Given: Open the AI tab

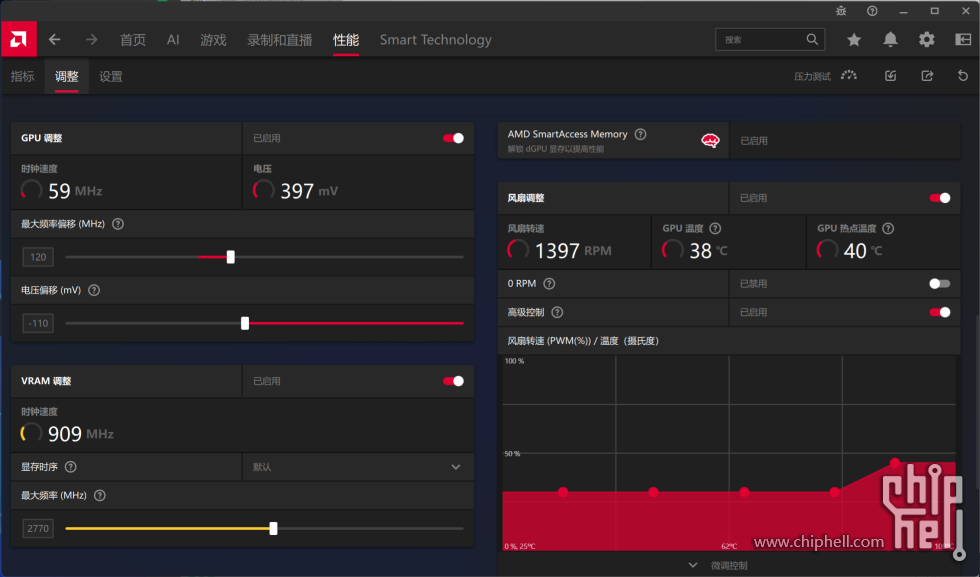Looking at the screenshot, I should 173,40.
